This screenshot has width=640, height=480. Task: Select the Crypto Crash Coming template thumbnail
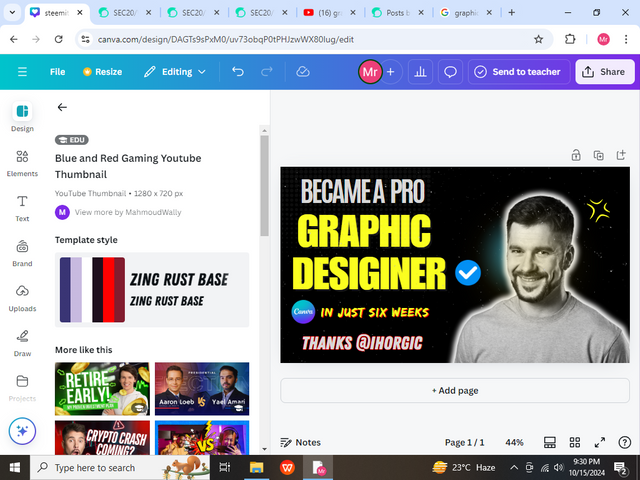102,438
